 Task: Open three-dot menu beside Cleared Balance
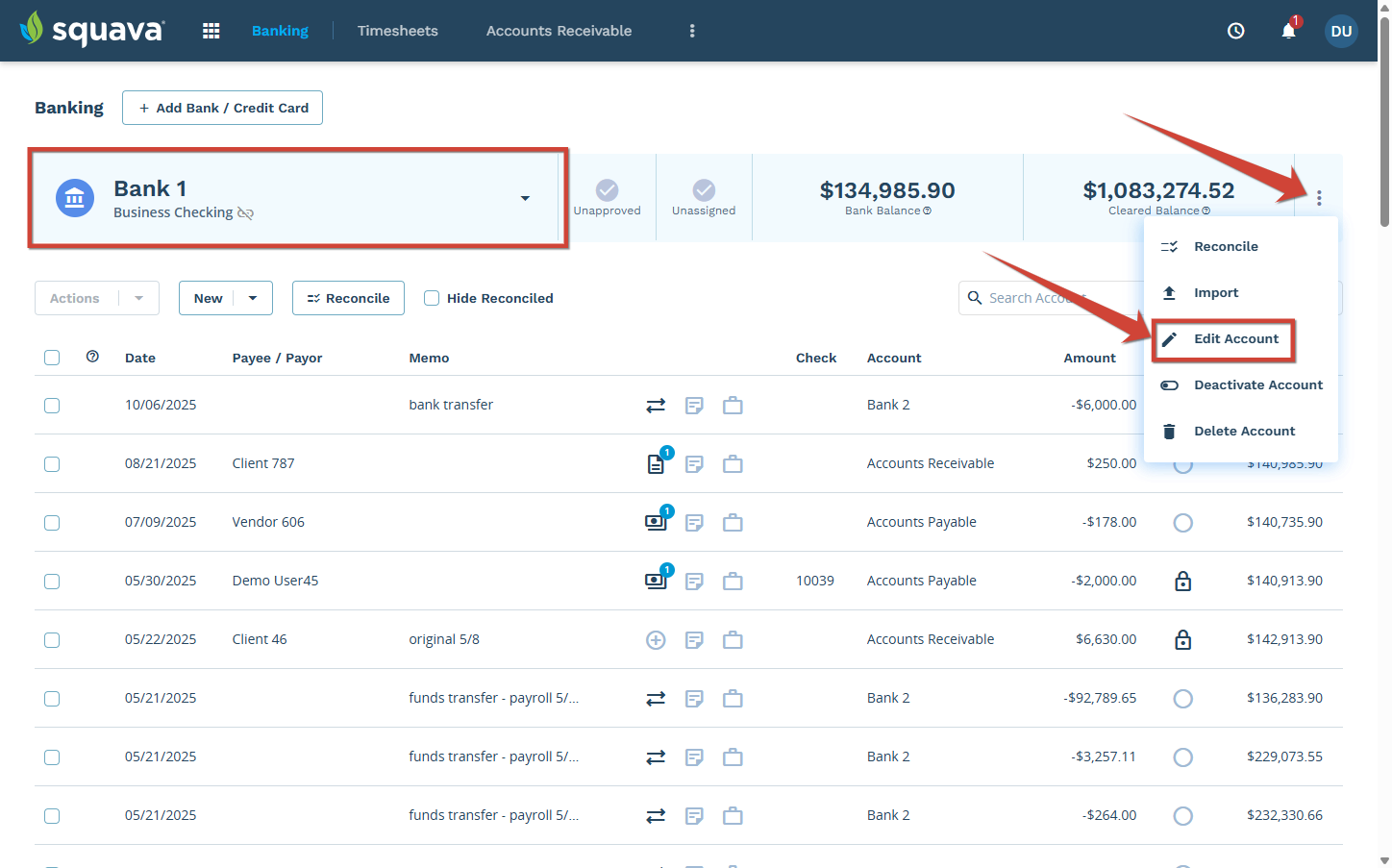1319,198
